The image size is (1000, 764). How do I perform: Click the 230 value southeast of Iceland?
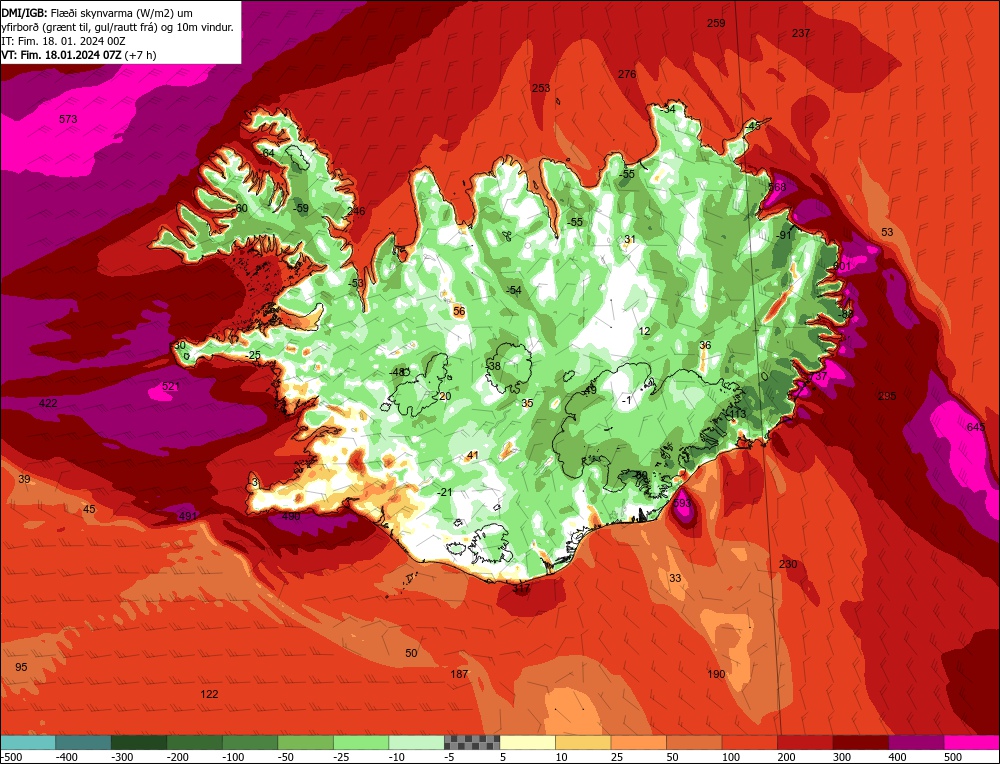click(x=788, y=564)
